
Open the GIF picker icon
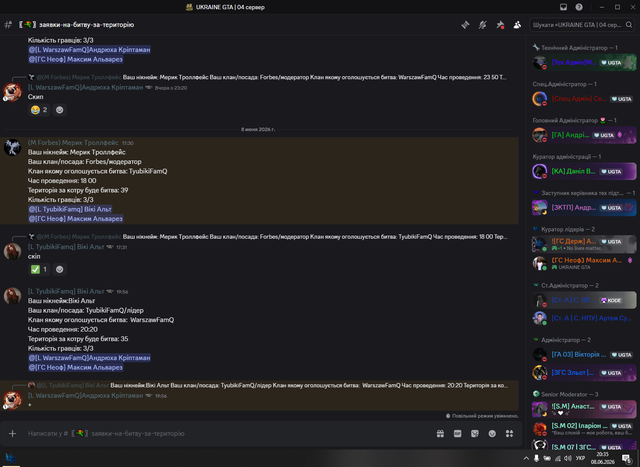pyautogui.click(x=457, y=434)
